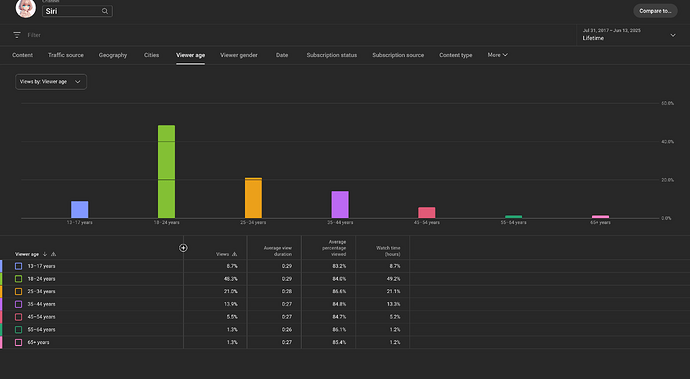This screenshot has height=379, width=690.
Task: Switch to the Traffic source tab
Action: point(66,55)
